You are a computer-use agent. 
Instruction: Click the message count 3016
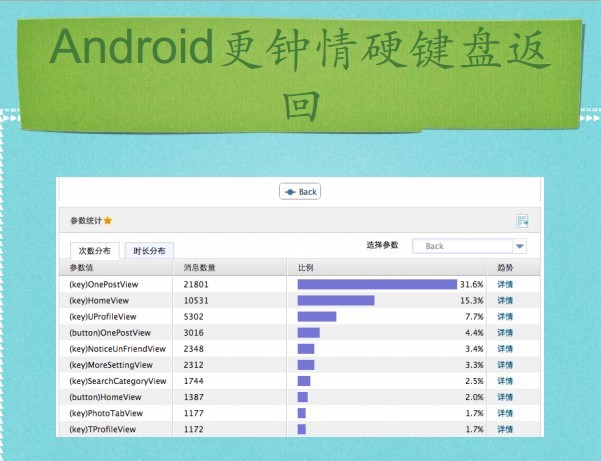coord(194,333)
